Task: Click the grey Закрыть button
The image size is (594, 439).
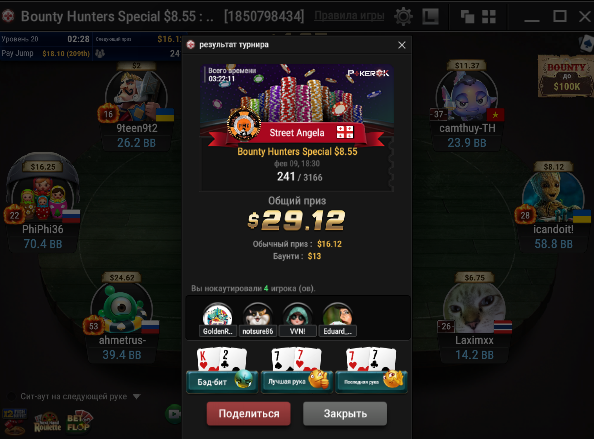Action: point(345,414)
